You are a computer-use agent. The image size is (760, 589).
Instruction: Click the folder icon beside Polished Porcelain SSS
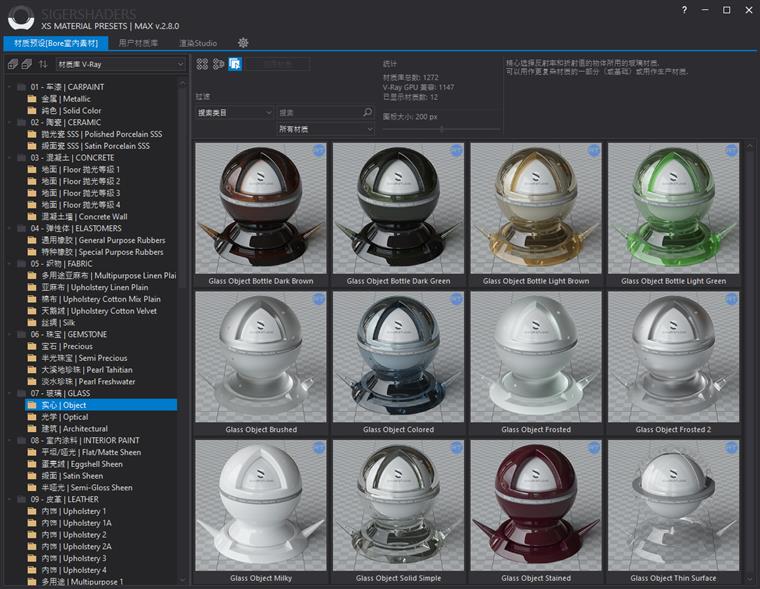click(x=32, y=134)
